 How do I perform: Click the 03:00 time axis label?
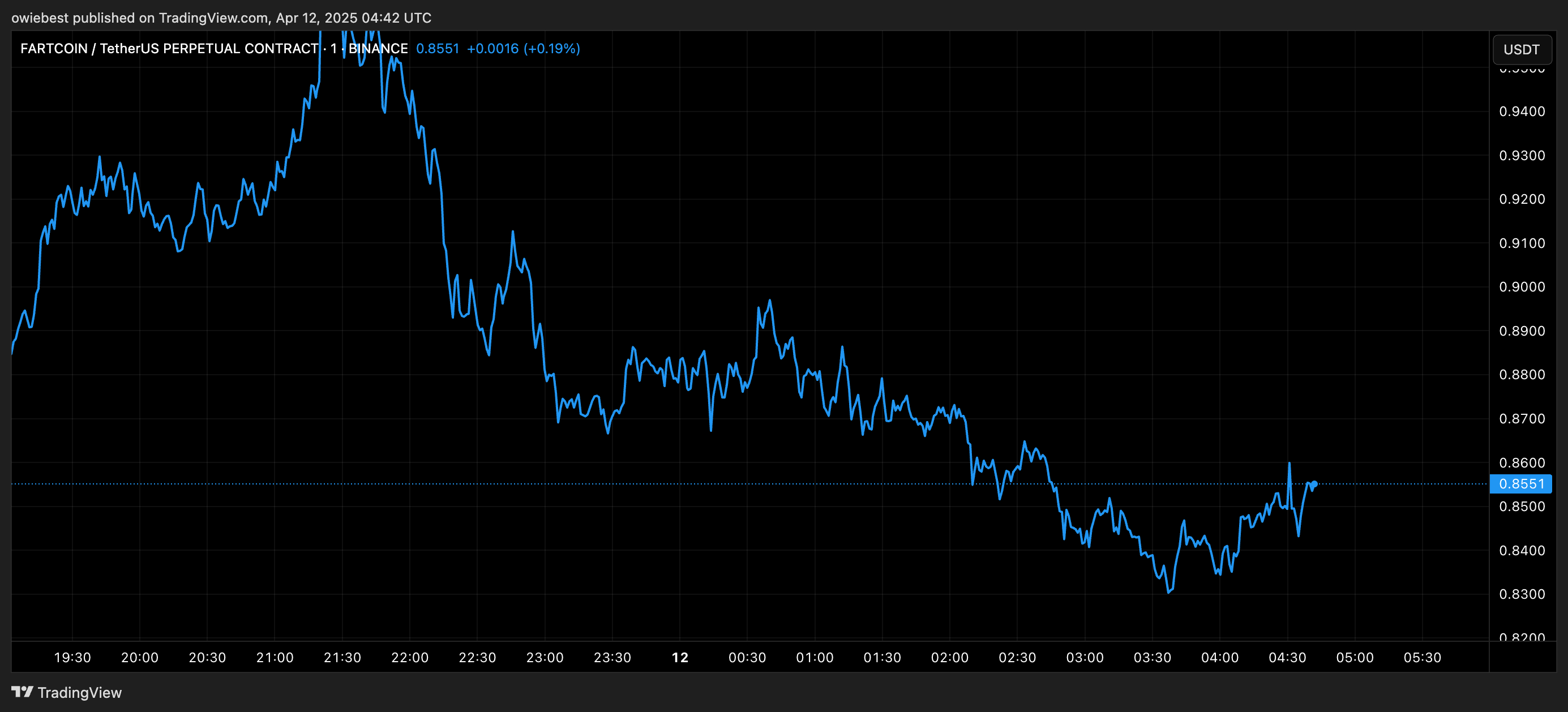[1085, 657]
